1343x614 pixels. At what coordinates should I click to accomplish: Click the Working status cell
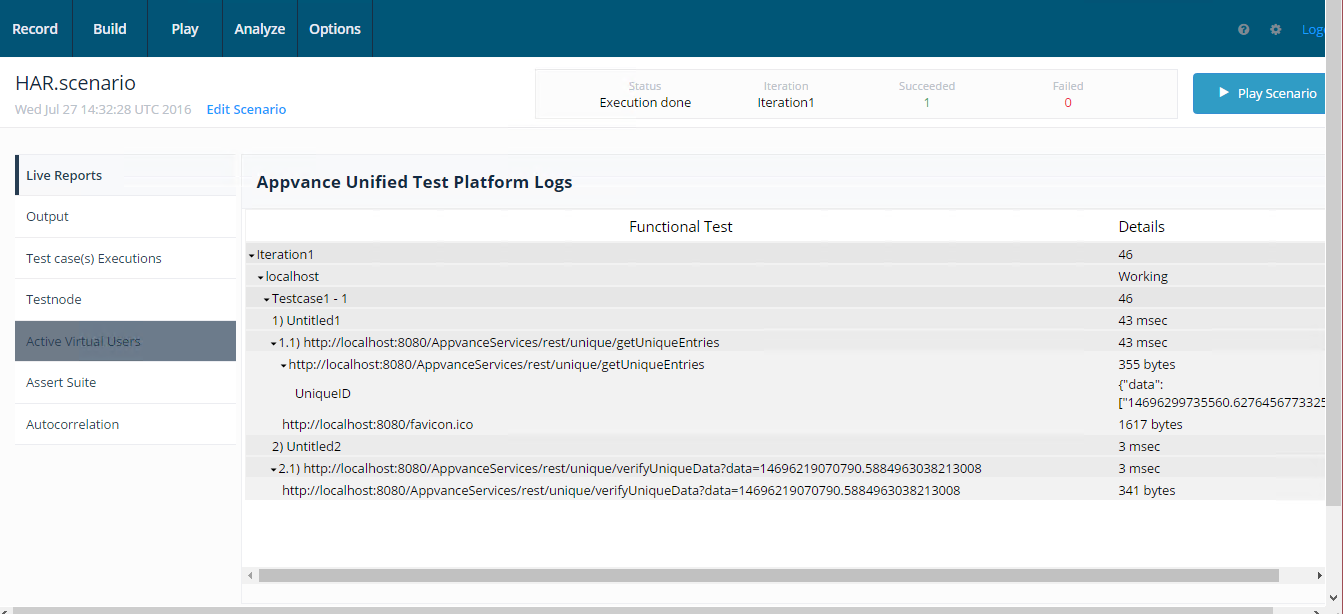(x=1143, y=277)
